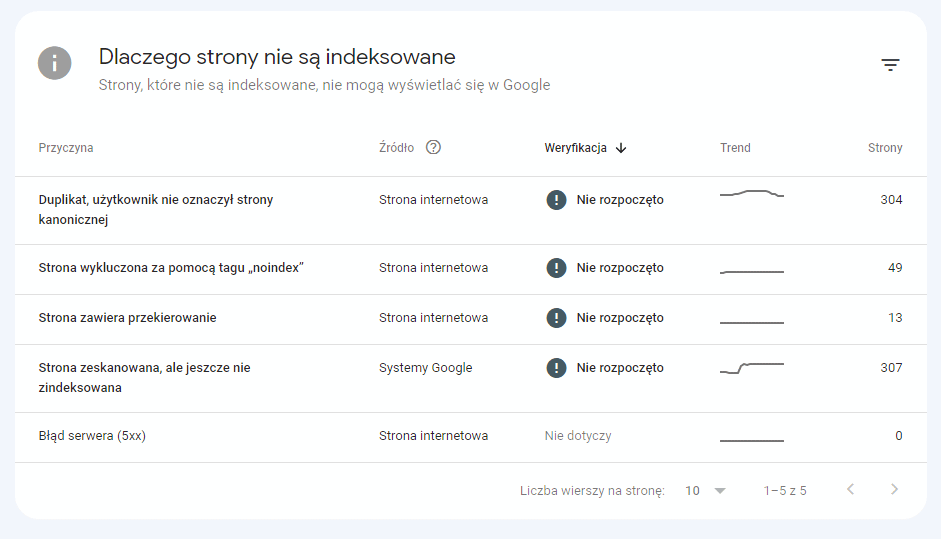Open the Duplikat, użytkownik nie oznaczył row
Viewport: 941px width, 539px height.
470,210
